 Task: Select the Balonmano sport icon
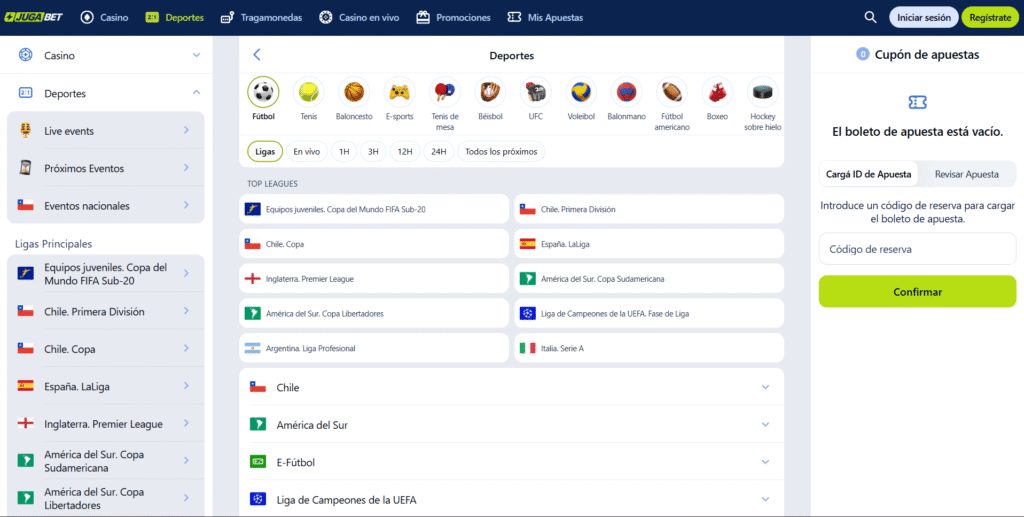tap(626, 92)
